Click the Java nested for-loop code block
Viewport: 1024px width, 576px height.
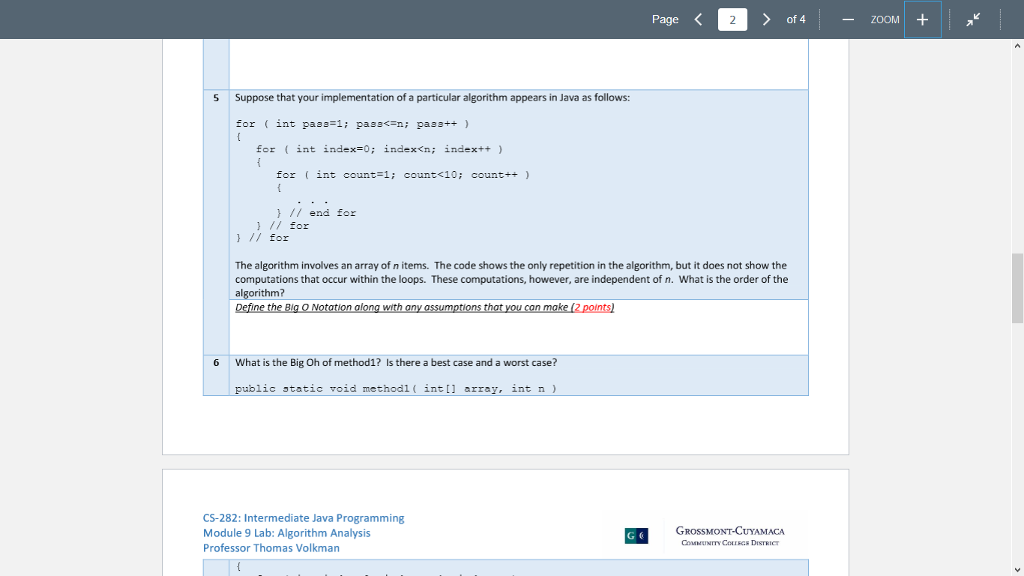[370, 180]
